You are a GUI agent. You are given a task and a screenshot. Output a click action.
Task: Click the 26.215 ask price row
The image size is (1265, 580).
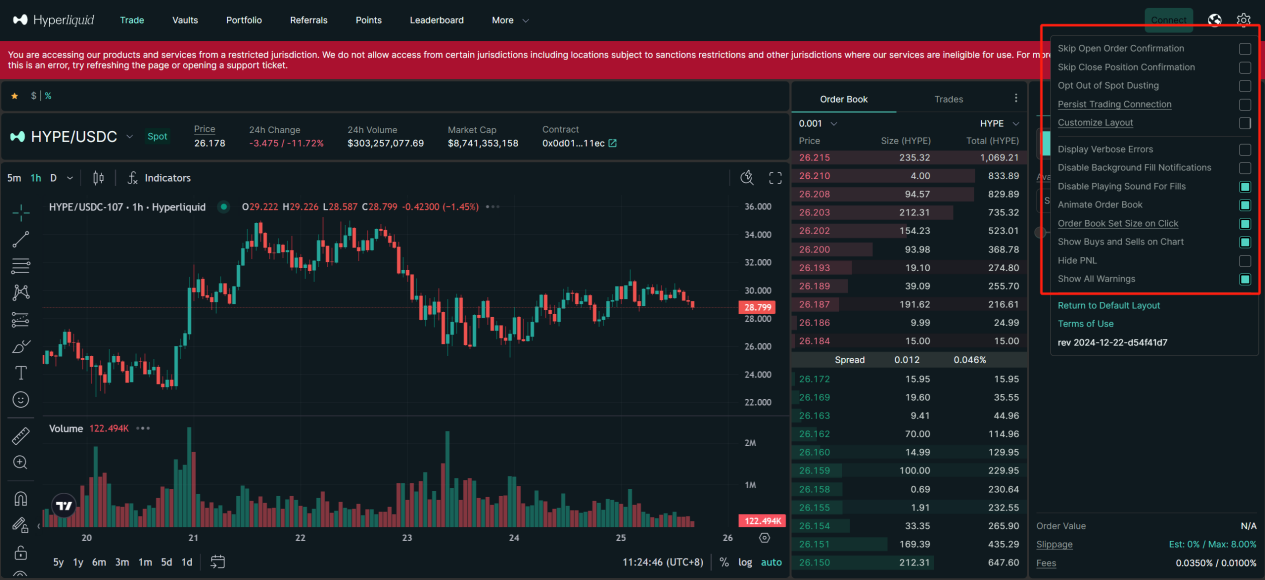coord(815,157)
